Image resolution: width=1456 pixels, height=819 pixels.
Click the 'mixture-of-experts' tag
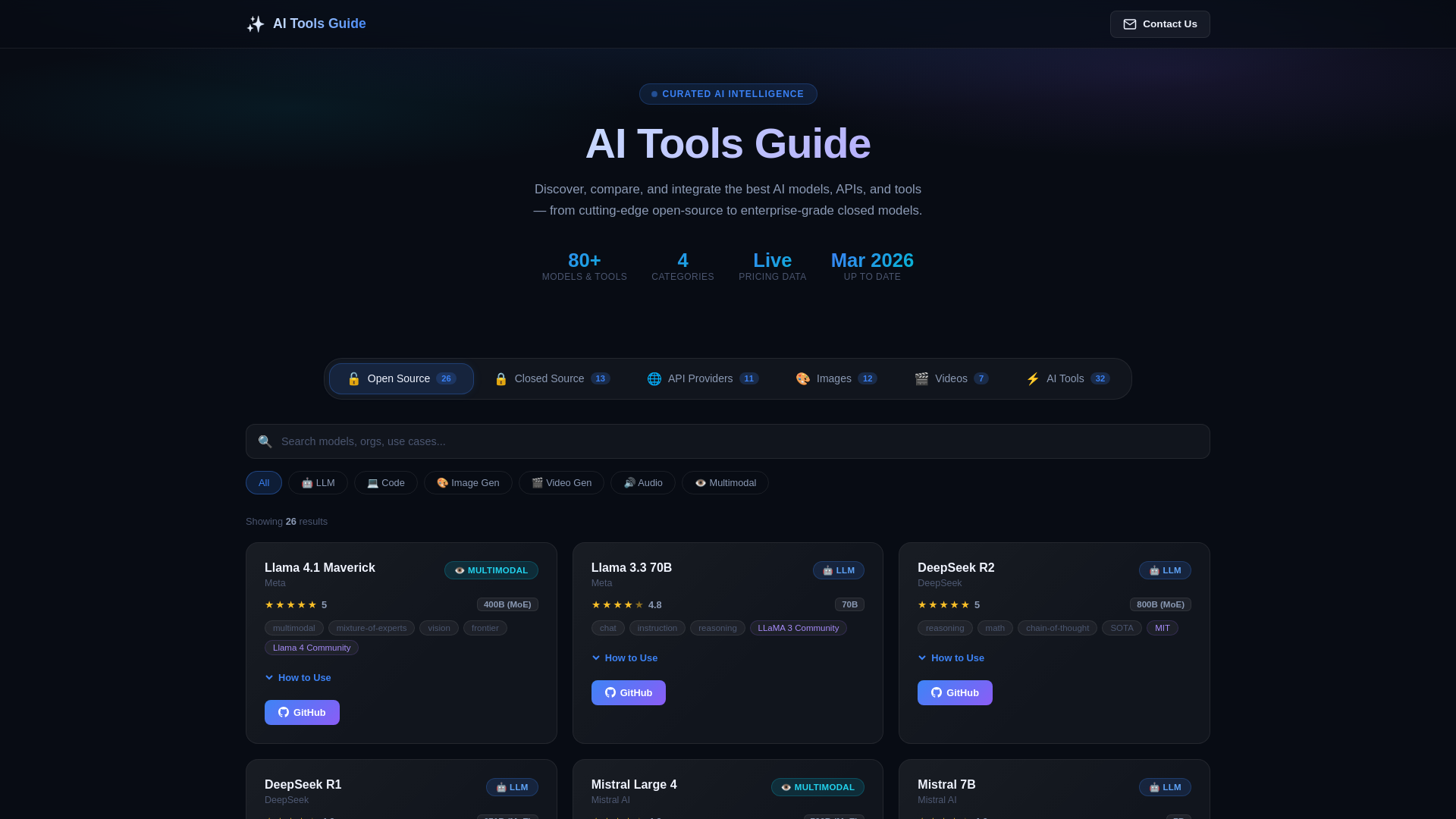[372, 628]
